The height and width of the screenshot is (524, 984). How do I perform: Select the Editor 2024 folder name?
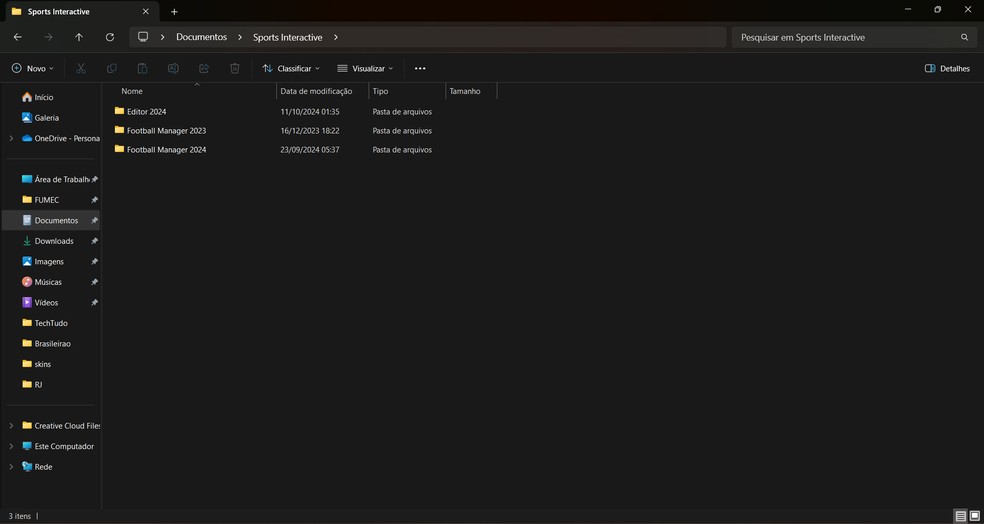click(x=146, y=112)
